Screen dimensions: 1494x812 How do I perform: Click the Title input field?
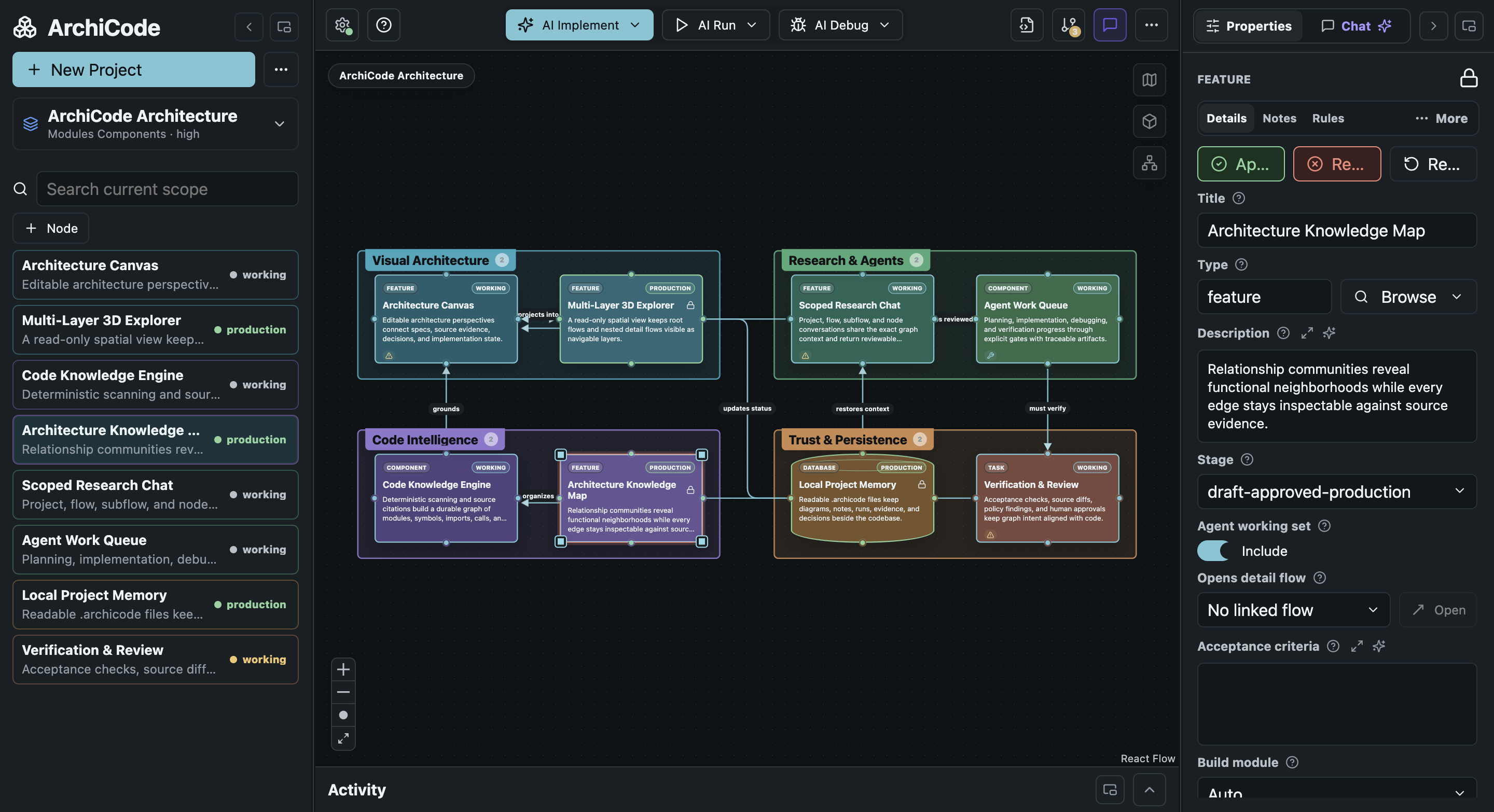pyautogui.click(x=1336, y=231)
